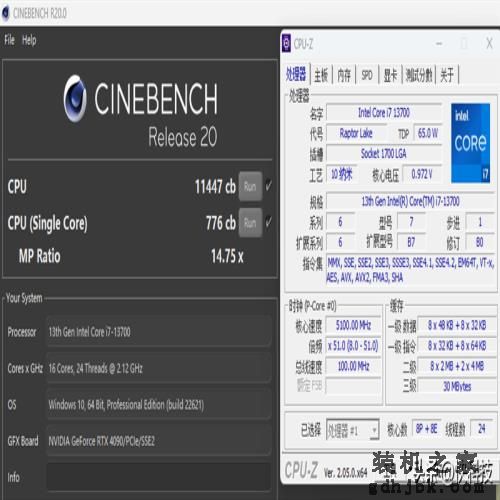The image size is (500, 500).
Task: Click the '10 纳米' process technology value
Action: 342,174
